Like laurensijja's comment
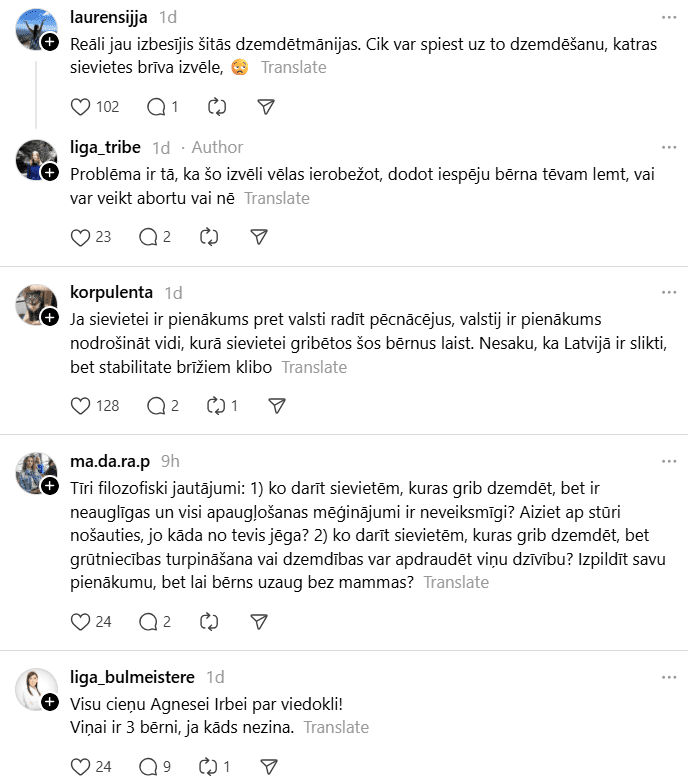Image resolution: width=688 pixels, height=778 pixels. click(x=82, y=107)
